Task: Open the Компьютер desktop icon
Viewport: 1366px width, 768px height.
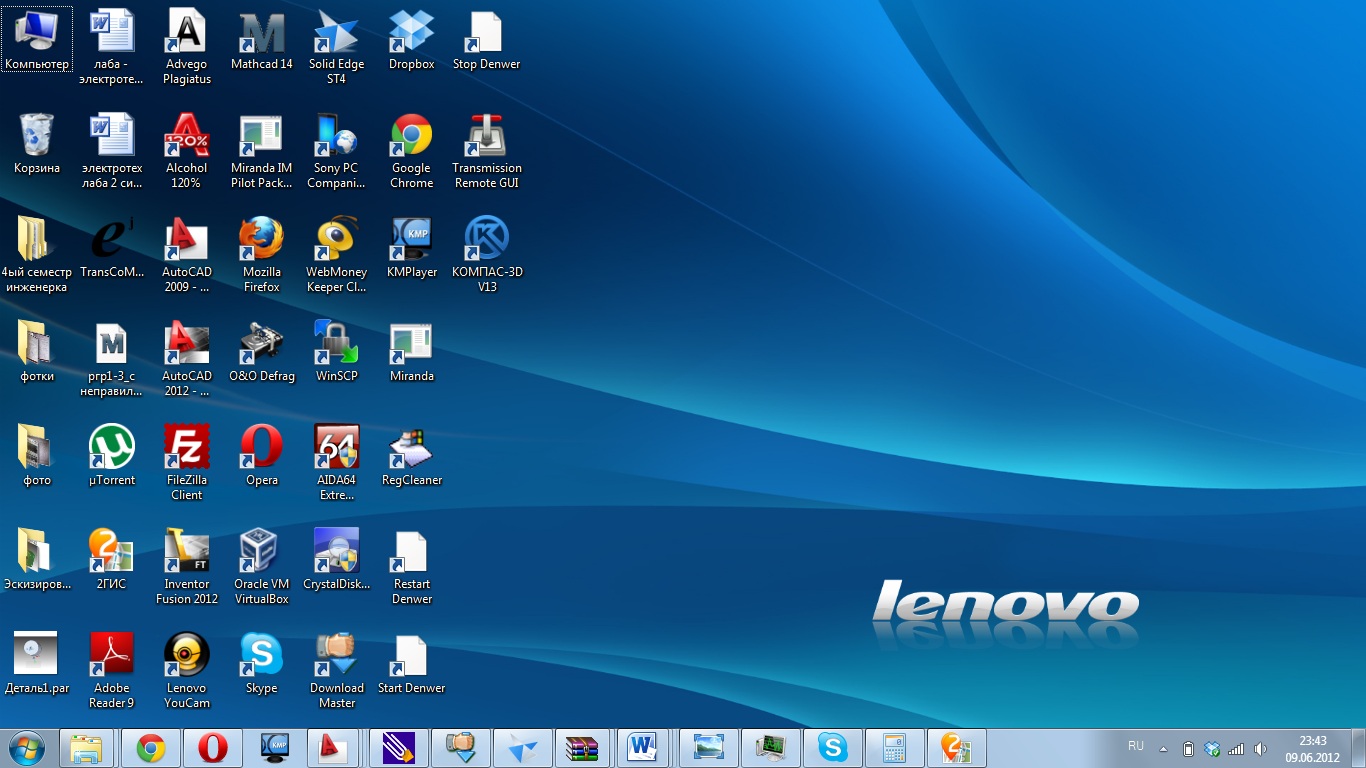Action: point(37,40)
